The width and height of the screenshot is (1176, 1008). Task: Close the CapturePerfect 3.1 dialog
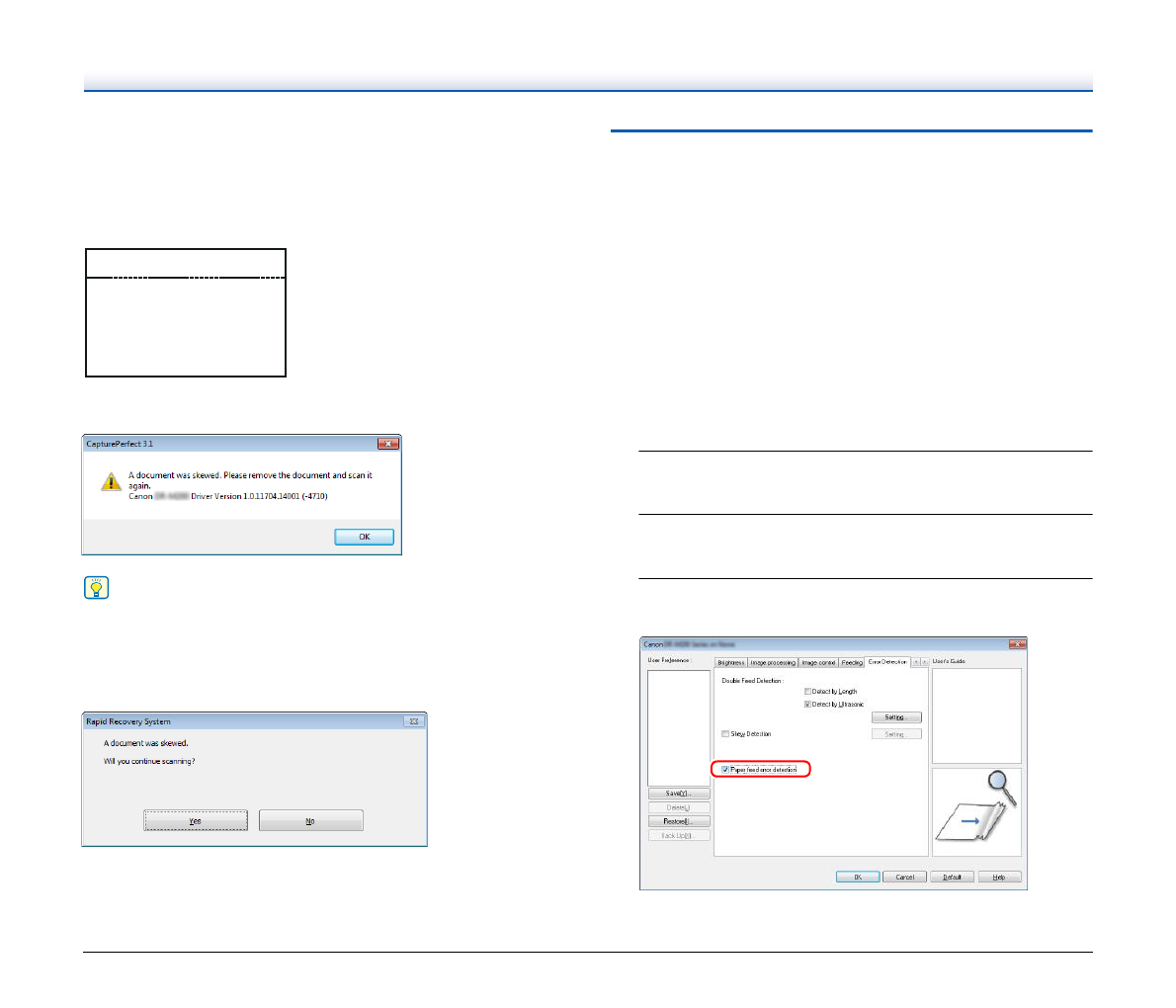click(388, 444)
